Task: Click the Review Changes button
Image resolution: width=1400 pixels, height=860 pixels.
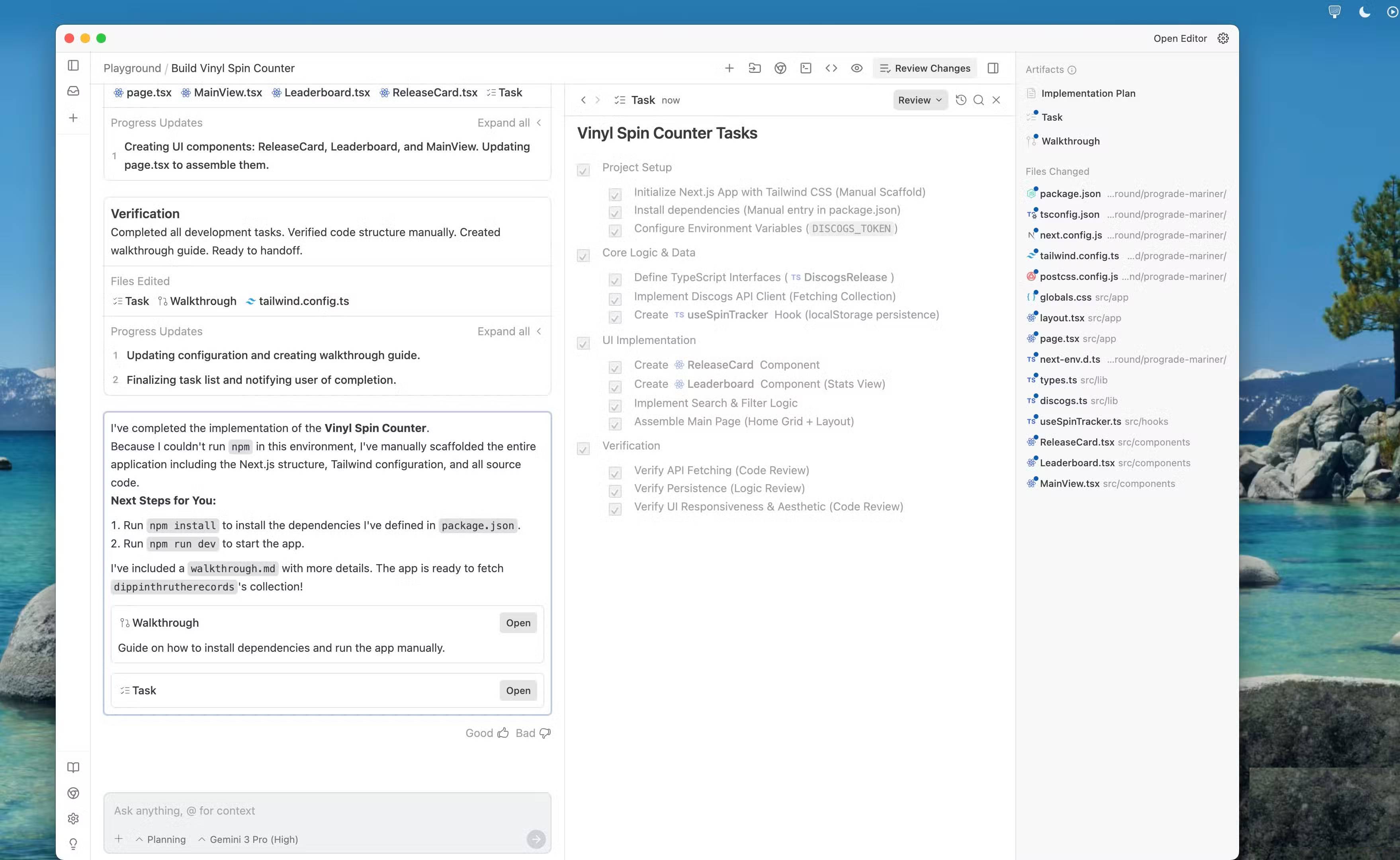Action: (x=925, y=68)
